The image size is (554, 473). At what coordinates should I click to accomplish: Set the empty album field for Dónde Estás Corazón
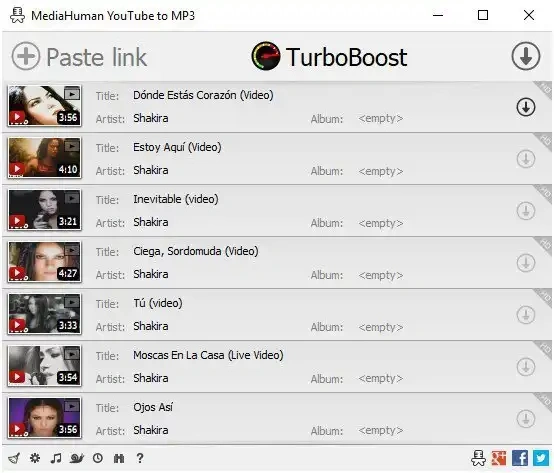pos(381,119)
